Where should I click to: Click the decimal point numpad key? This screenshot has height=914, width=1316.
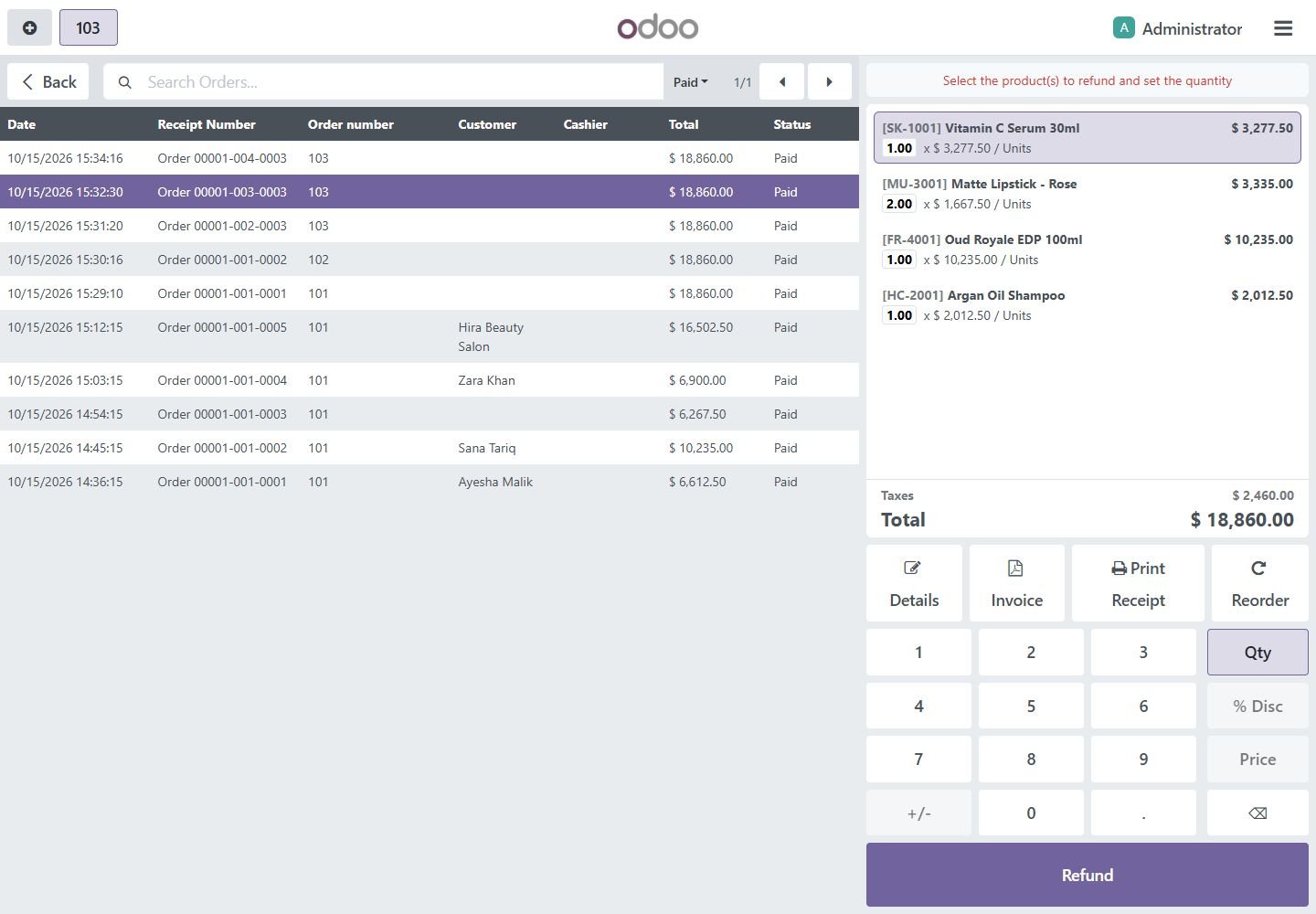point(1143,813)
